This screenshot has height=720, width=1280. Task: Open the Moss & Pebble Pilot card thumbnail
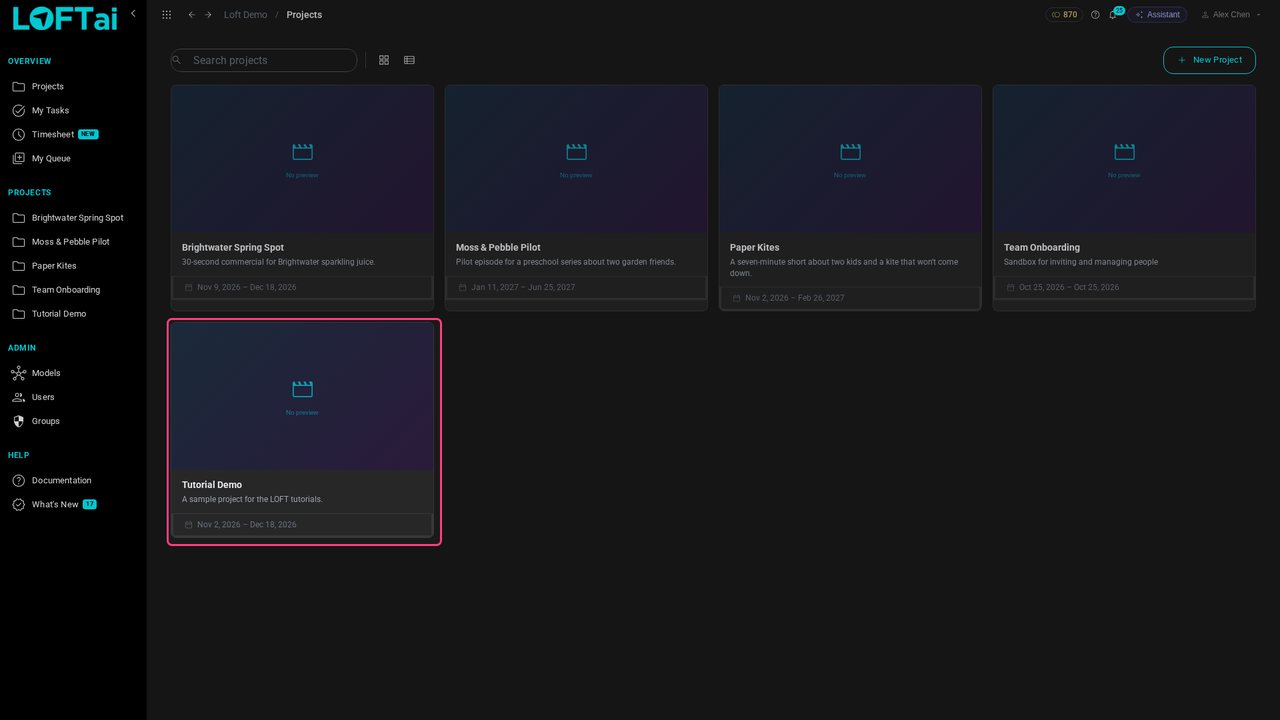(576, 159)
